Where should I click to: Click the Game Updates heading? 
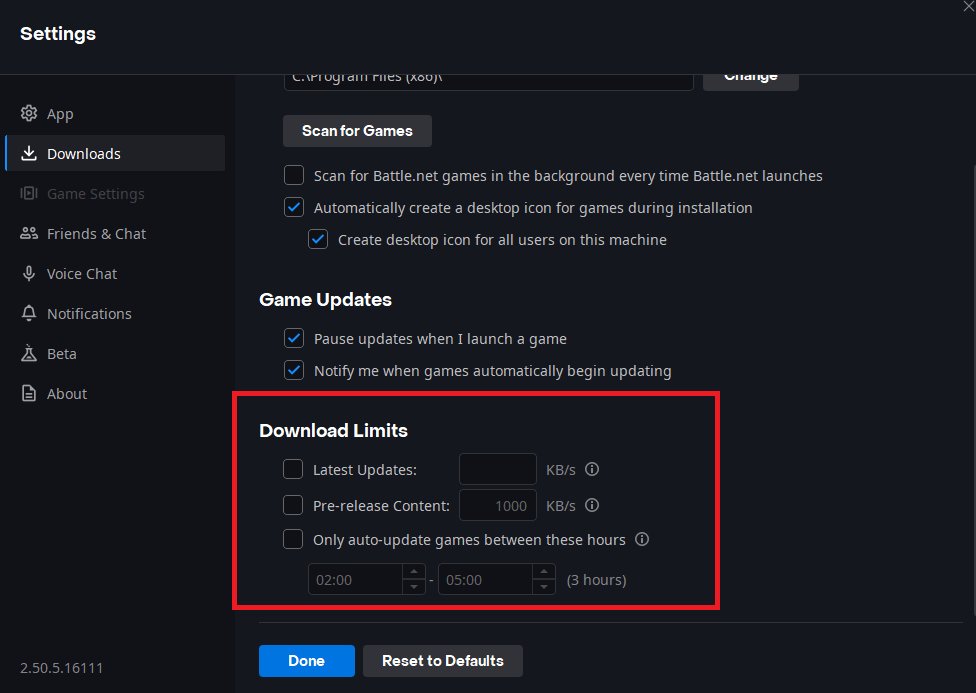coord(325,299)
